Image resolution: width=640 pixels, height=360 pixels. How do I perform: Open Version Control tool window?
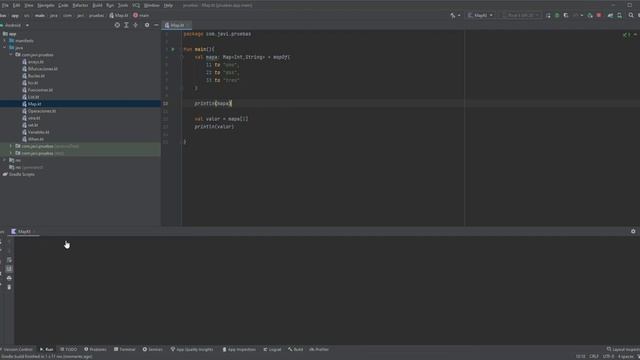coord(18,349)
